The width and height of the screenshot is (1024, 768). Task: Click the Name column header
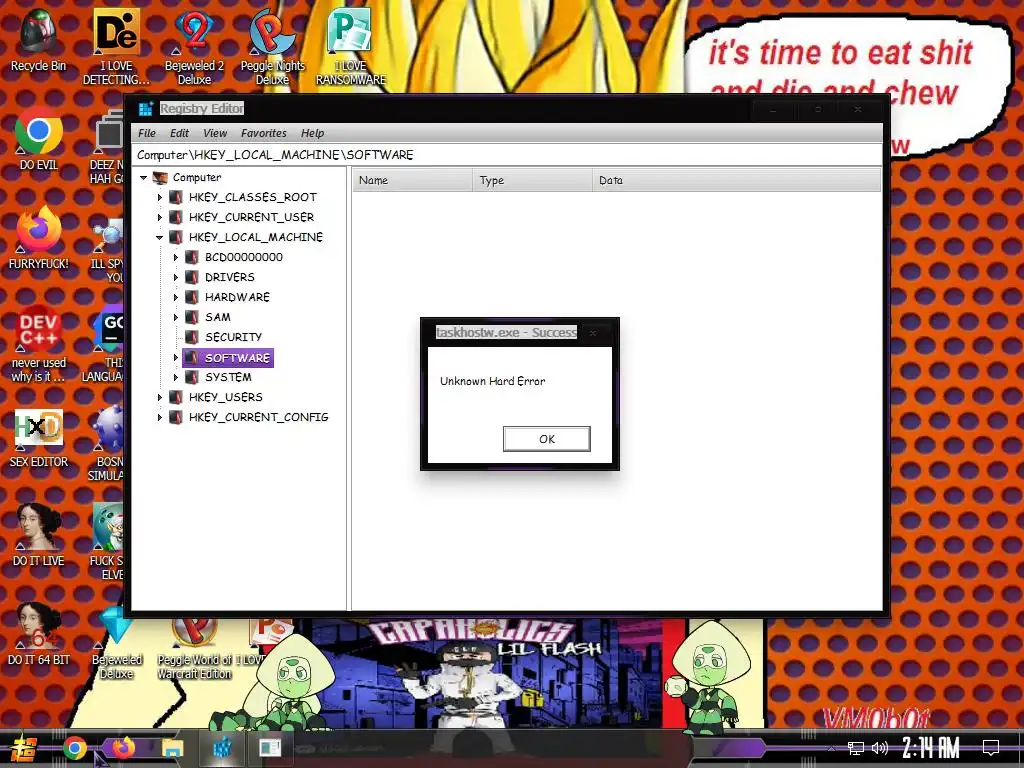click(412, 180)
